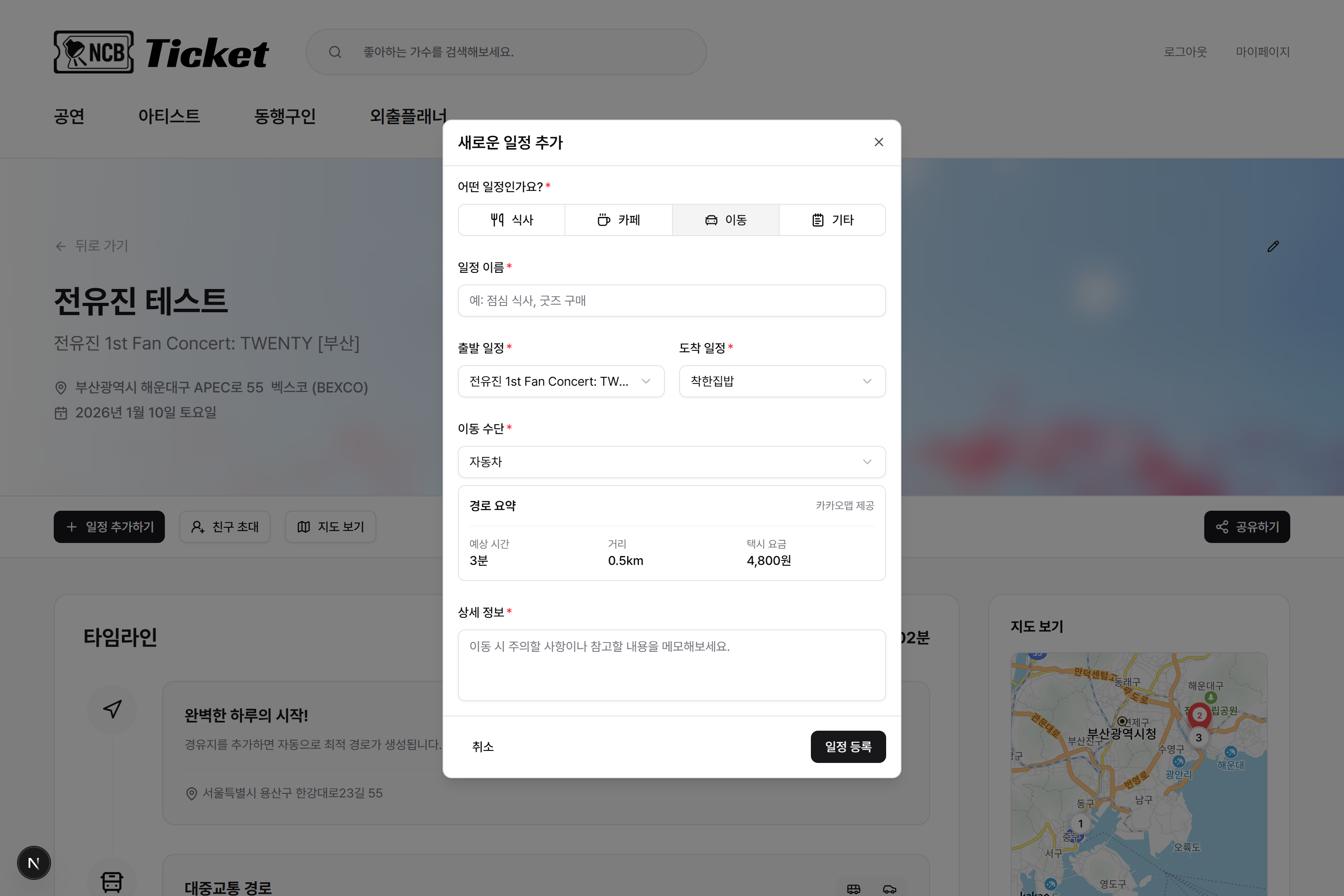Select the 기타 schedule type

point(832,220)
